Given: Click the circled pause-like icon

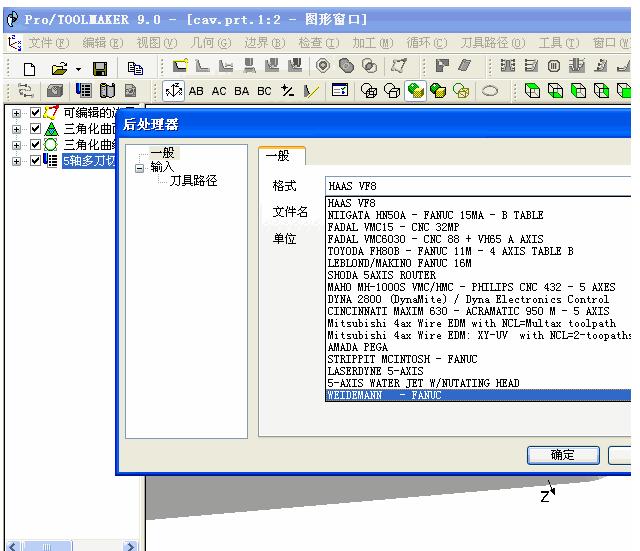Looking at the screenshot, I should point(553,66).
